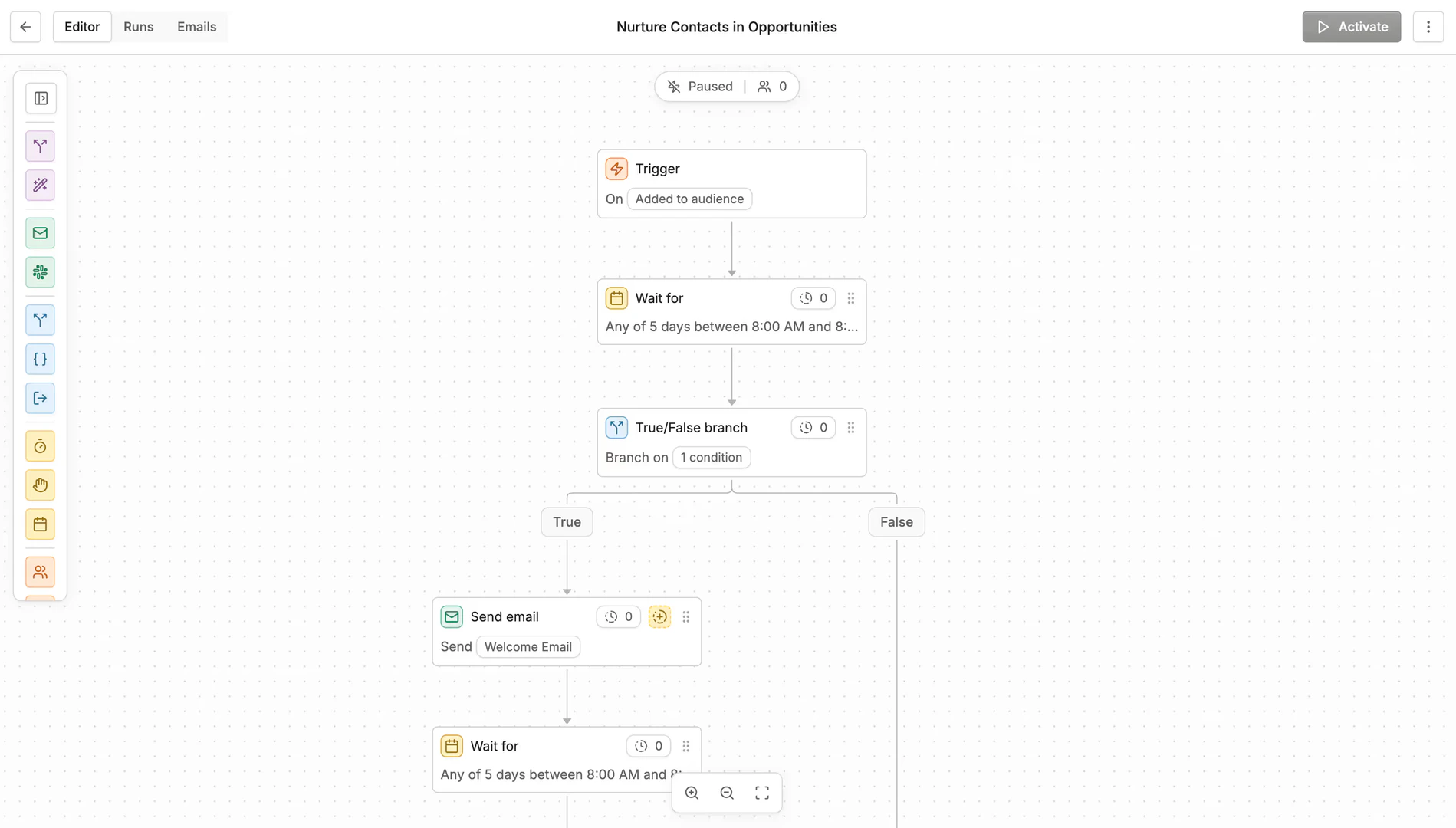
Task: Click the fit-to-screen canvas icon
Action: pos(761,793)
